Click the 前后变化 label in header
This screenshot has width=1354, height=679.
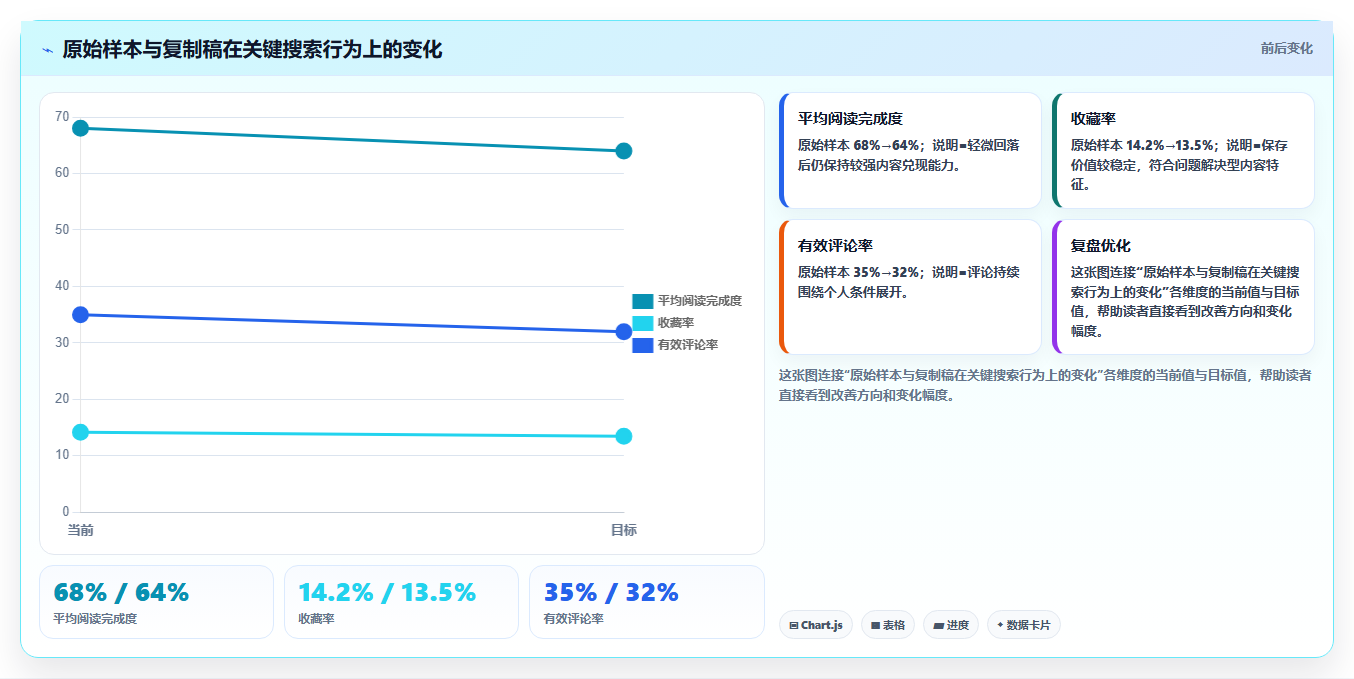pyautogui.click(x=1286, y=48)
